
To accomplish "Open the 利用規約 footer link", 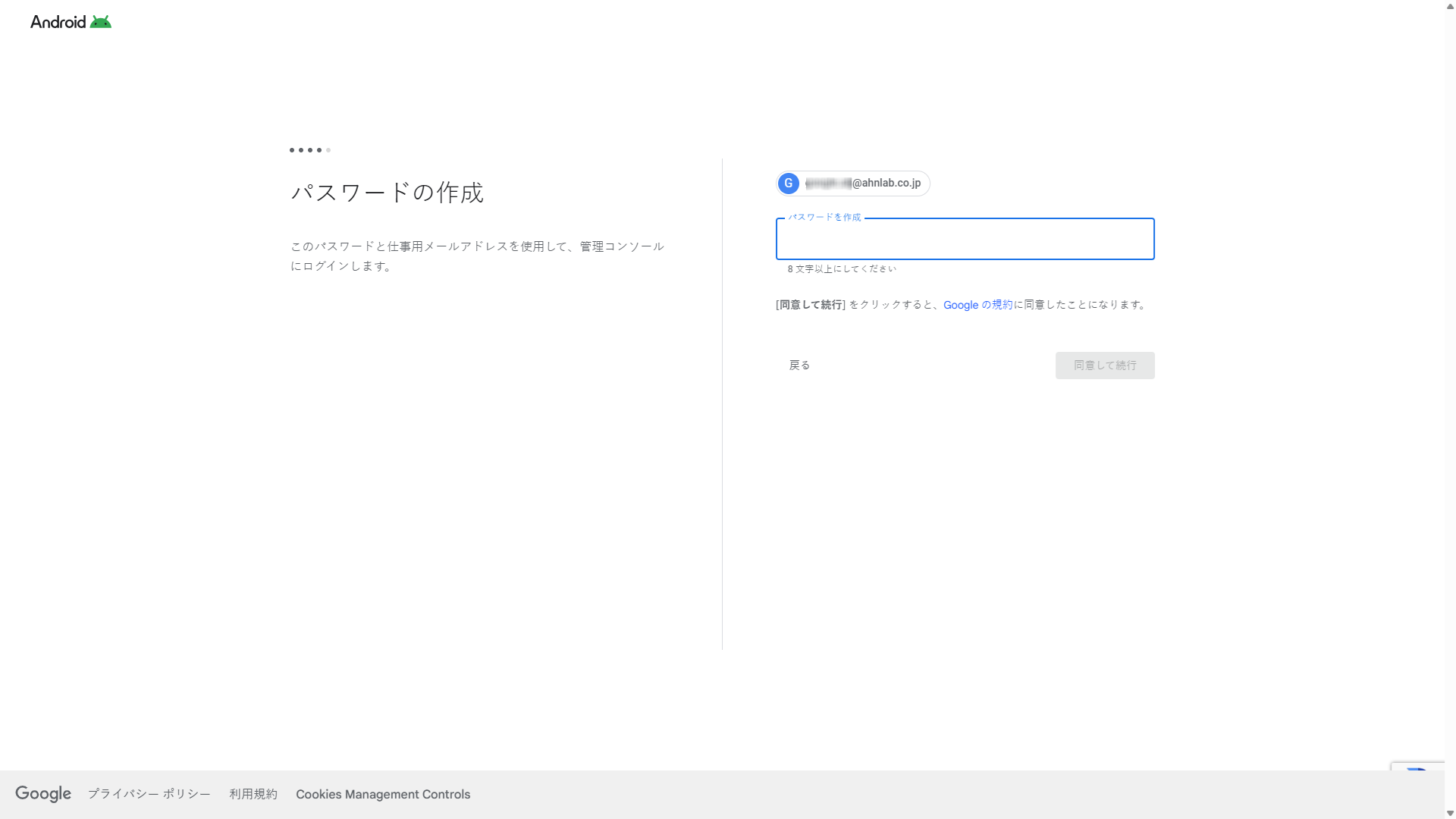I will coord(253,794).
